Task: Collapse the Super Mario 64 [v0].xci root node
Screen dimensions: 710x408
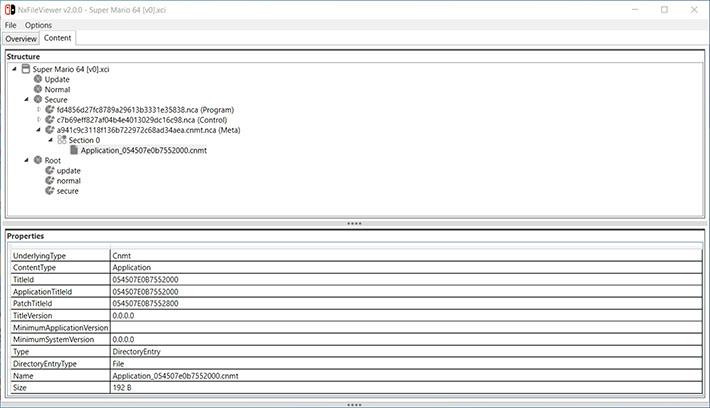Action: [14, 69]
